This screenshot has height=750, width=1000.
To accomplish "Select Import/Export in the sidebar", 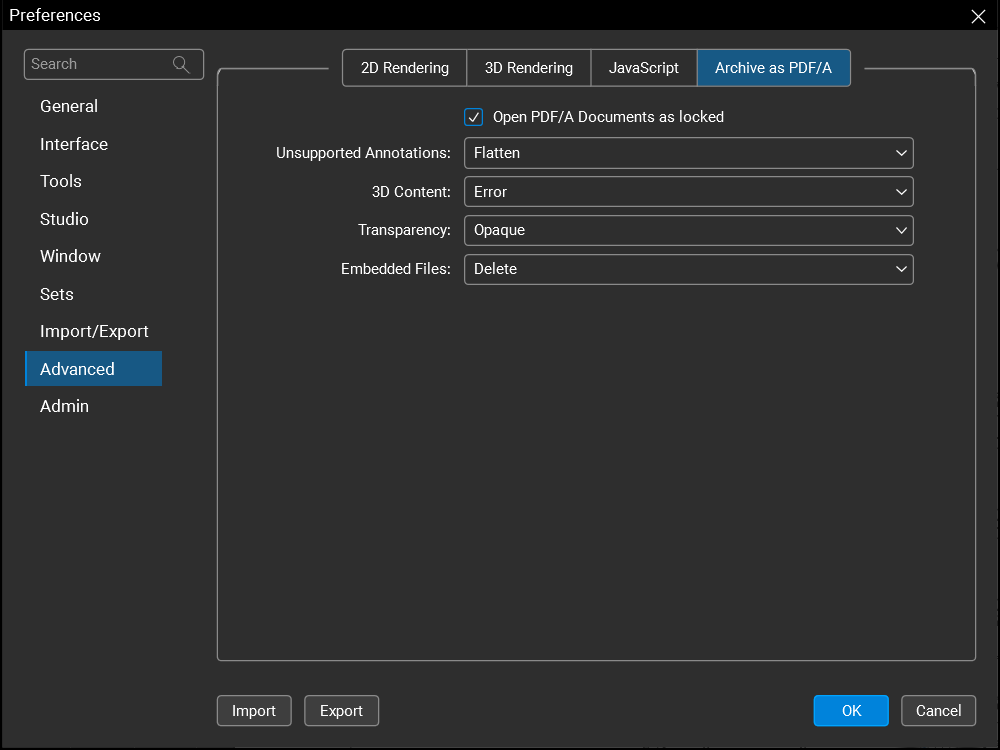I will 94,331.
